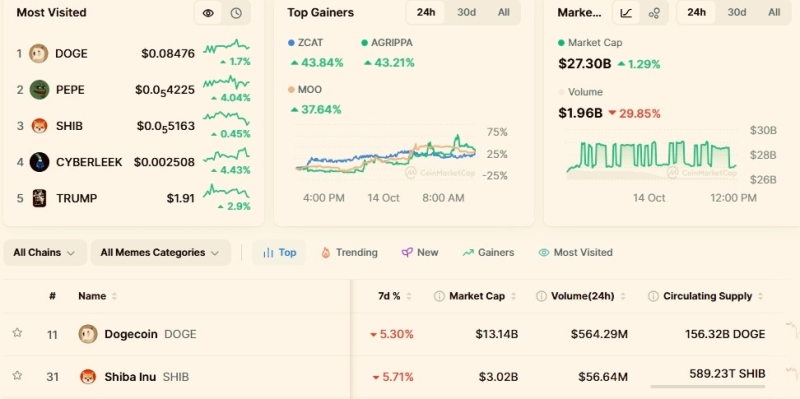Switch Most Visited to clock view

(236, 13)
